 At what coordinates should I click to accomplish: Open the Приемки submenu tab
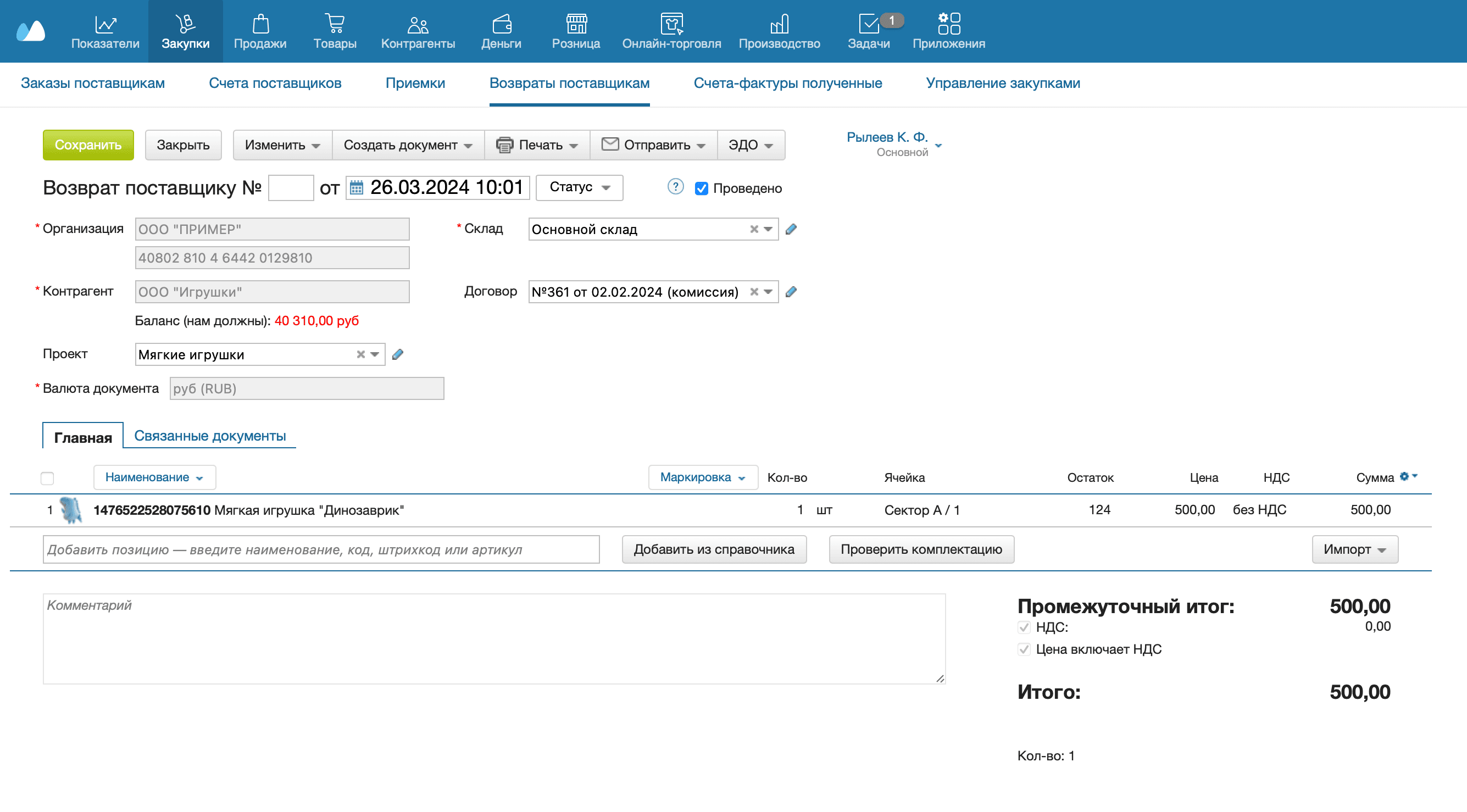(x=415, y=83)
